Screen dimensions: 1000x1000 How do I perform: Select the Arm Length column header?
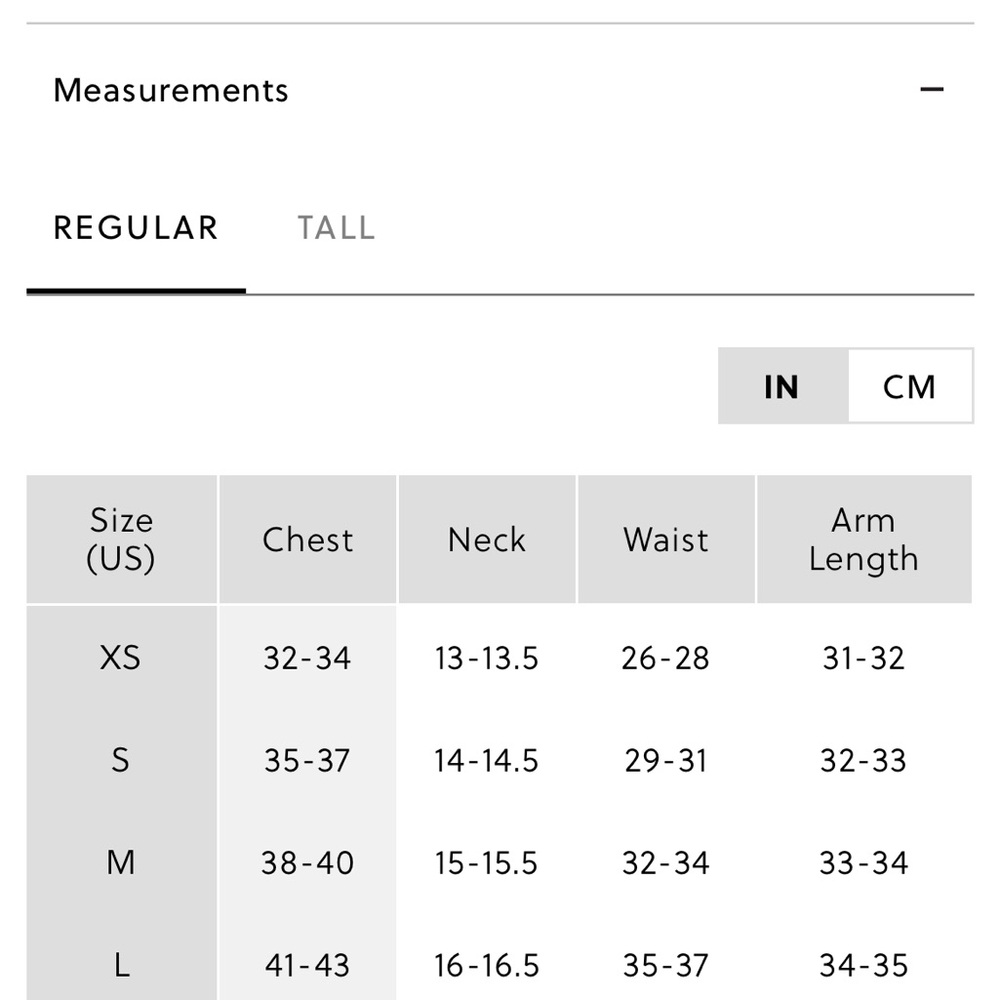click(x=864, y=539)
